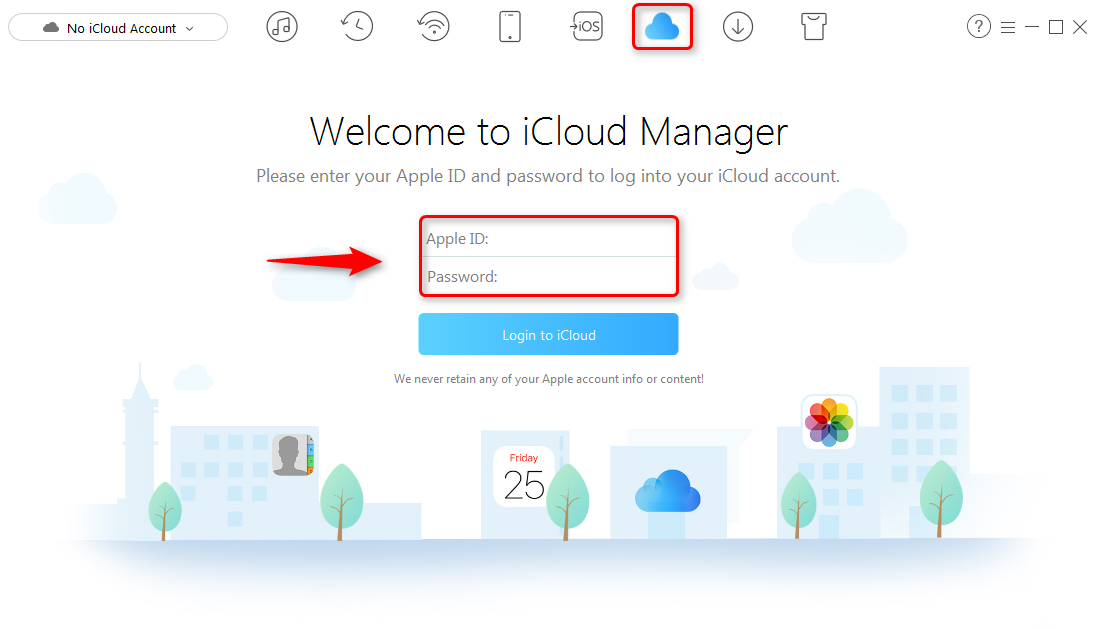
Task: Select the iCloud Manager cloud icon
Action: (x=662, y=27)
